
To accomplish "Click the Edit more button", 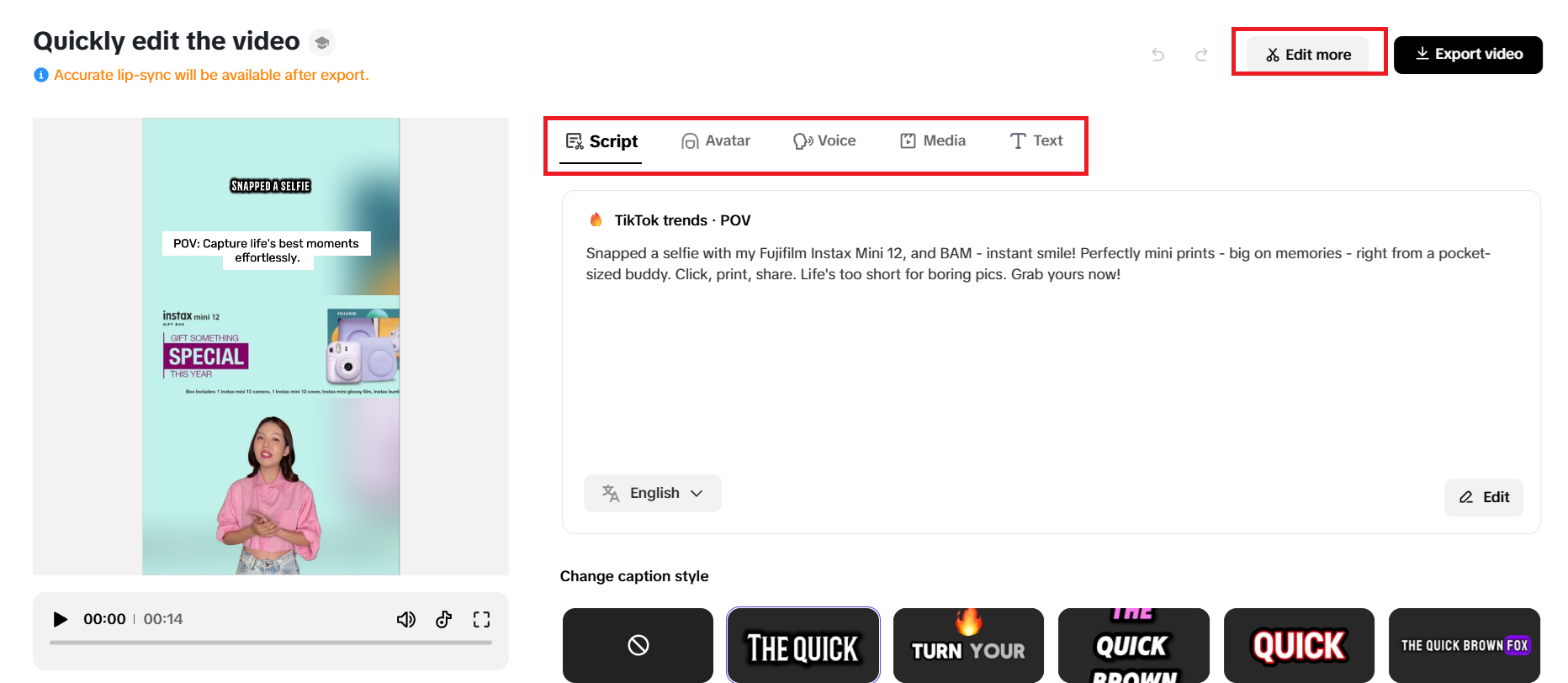I will pos(1308,55).
